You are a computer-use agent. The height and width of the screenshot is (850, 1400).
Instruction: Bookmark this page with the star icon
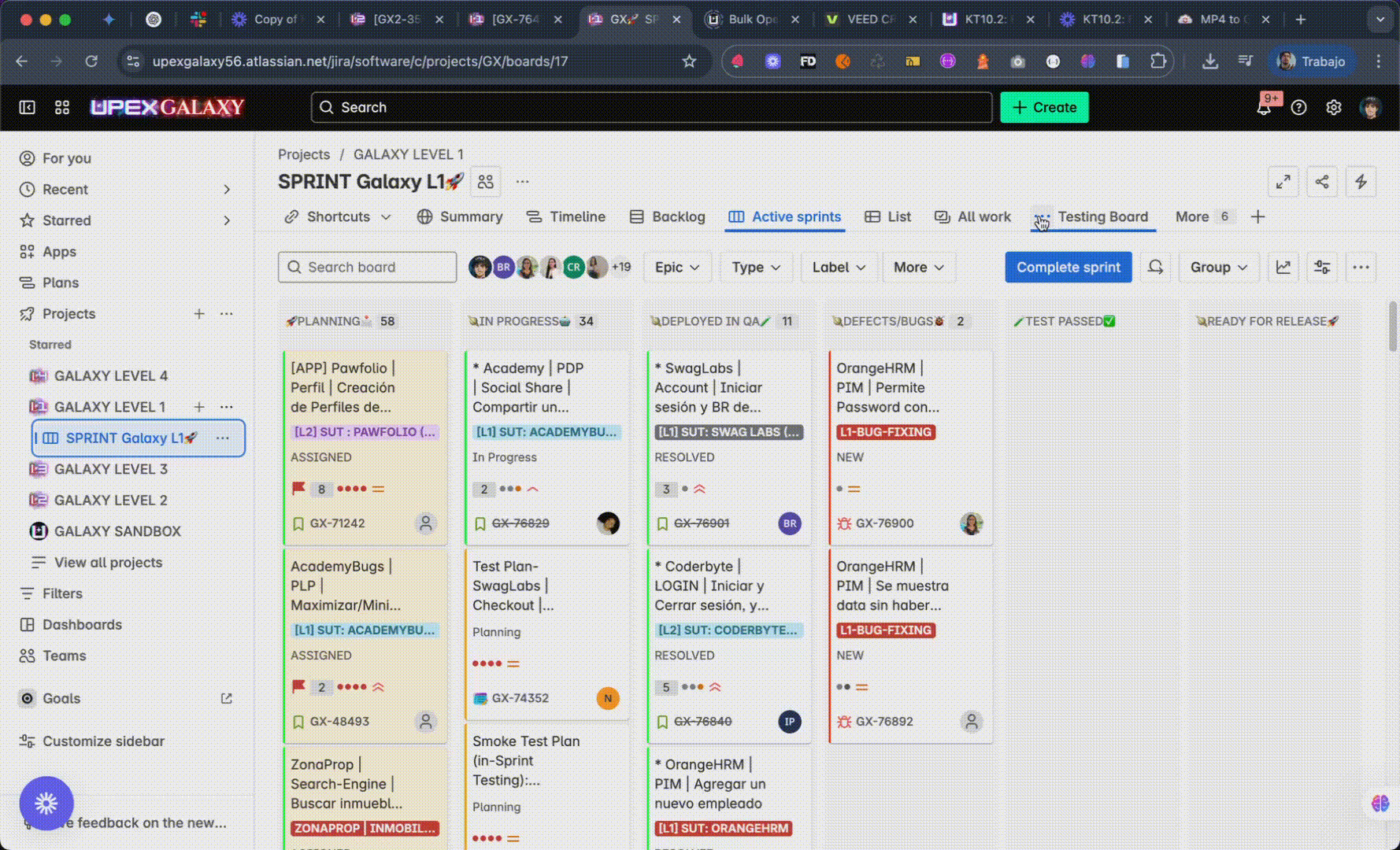[689, 61]
